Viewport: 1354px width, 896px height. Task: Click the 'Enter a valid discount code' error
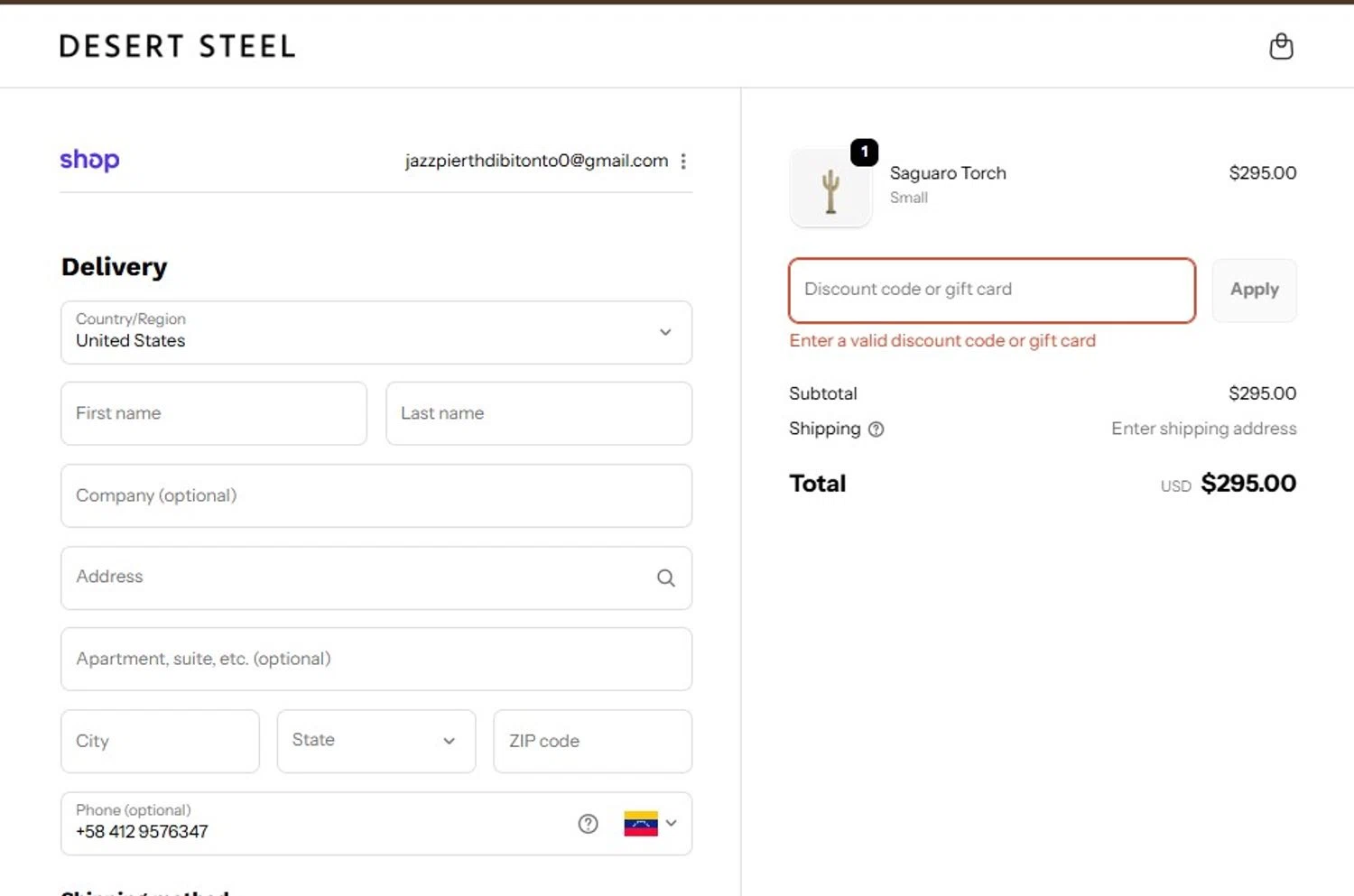(x=942, y=341)
